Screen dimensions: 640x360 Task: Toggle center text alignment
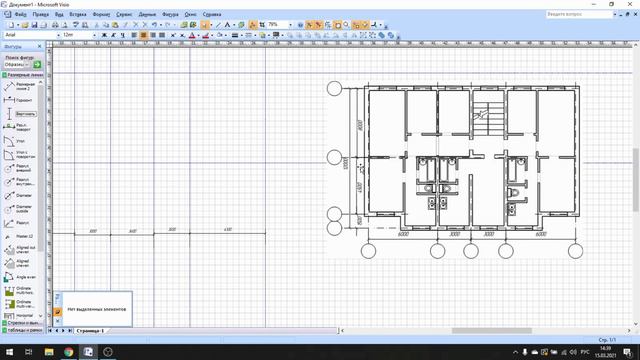tap(143, 35)
